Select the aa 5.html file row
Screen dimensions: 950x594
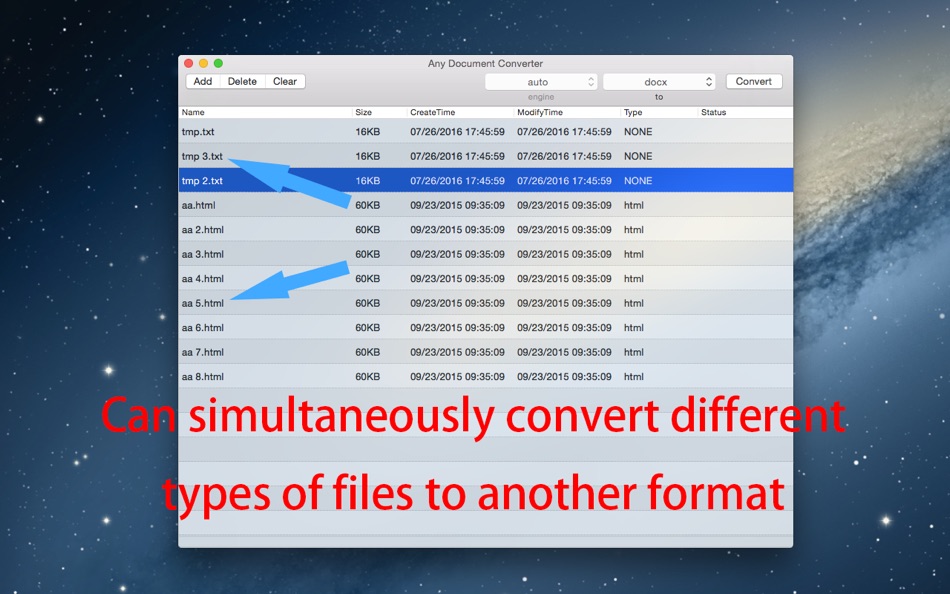click(485, 303)
